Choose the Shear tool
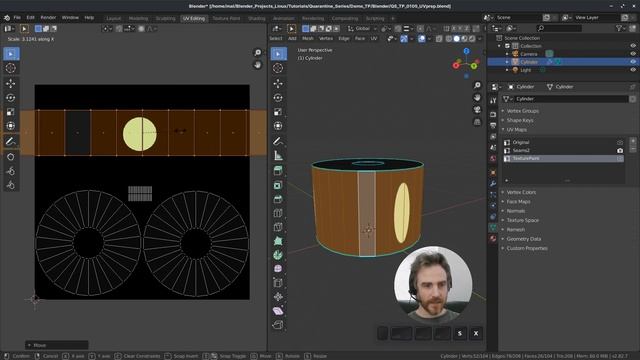640x360 pixels. [x=278, y=311]
